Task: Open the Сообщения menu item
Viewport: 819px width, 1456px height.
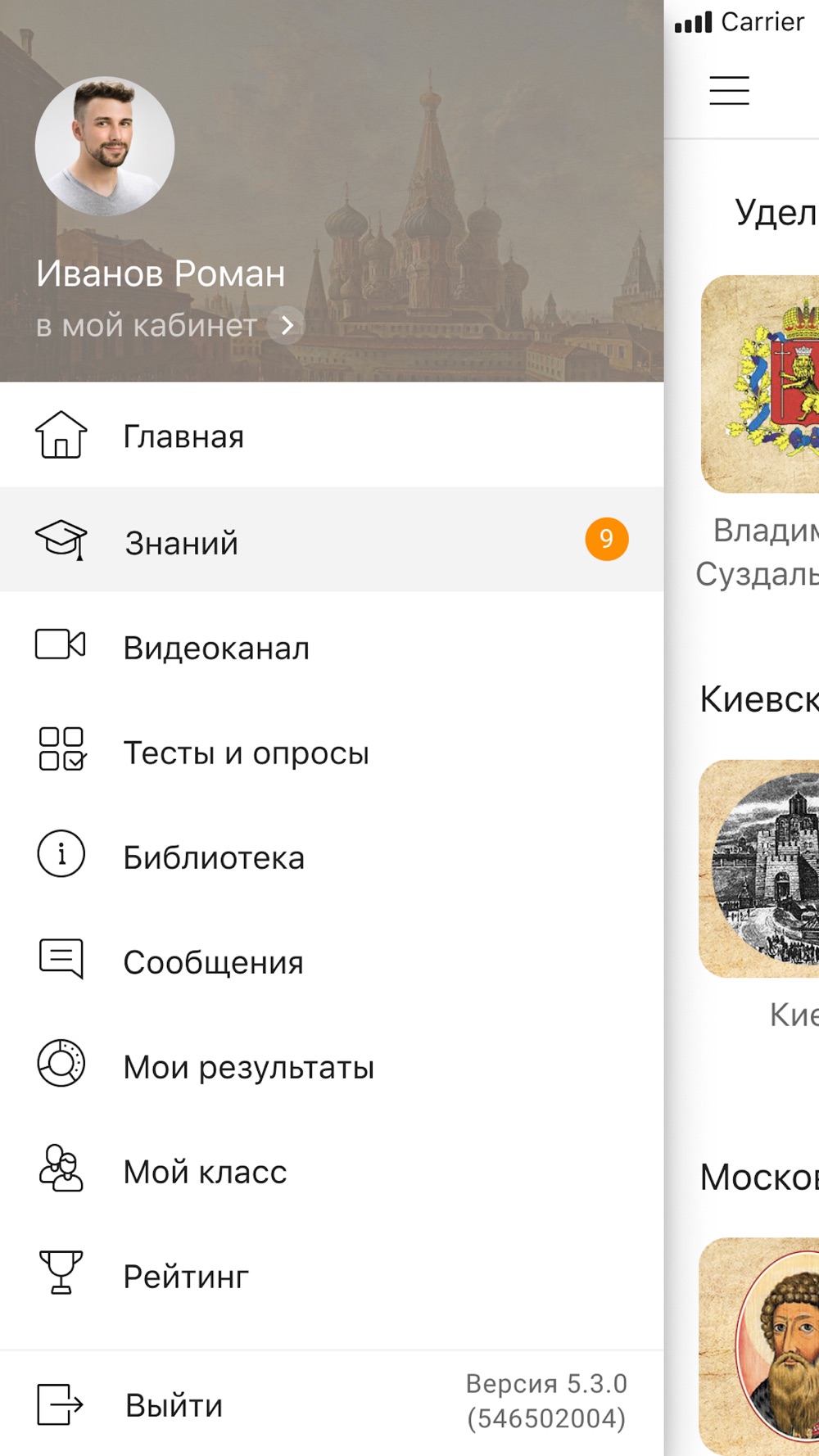Action: coord(213,962)
